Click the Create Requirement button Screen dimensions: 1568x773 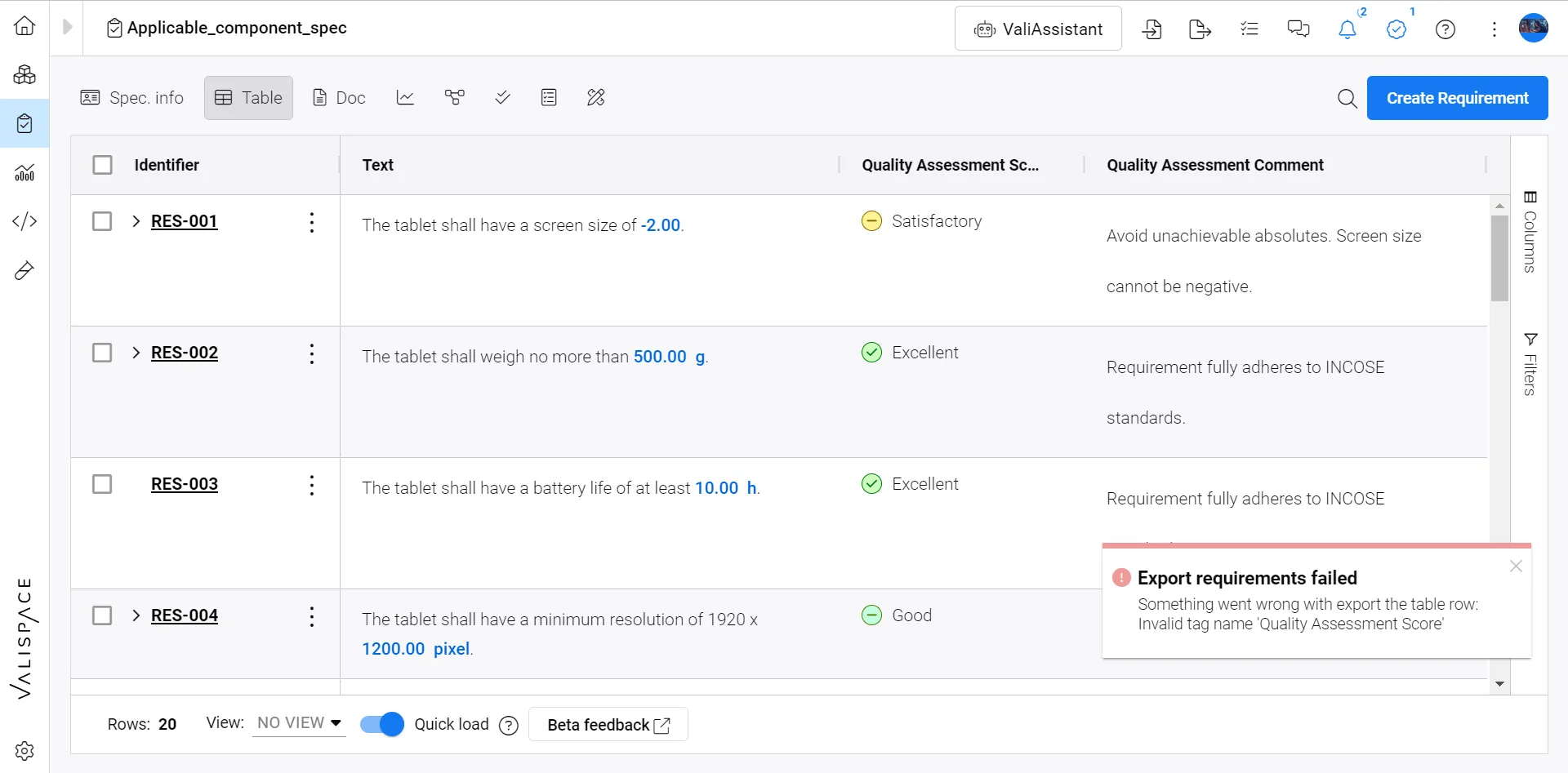[1457, 98]
